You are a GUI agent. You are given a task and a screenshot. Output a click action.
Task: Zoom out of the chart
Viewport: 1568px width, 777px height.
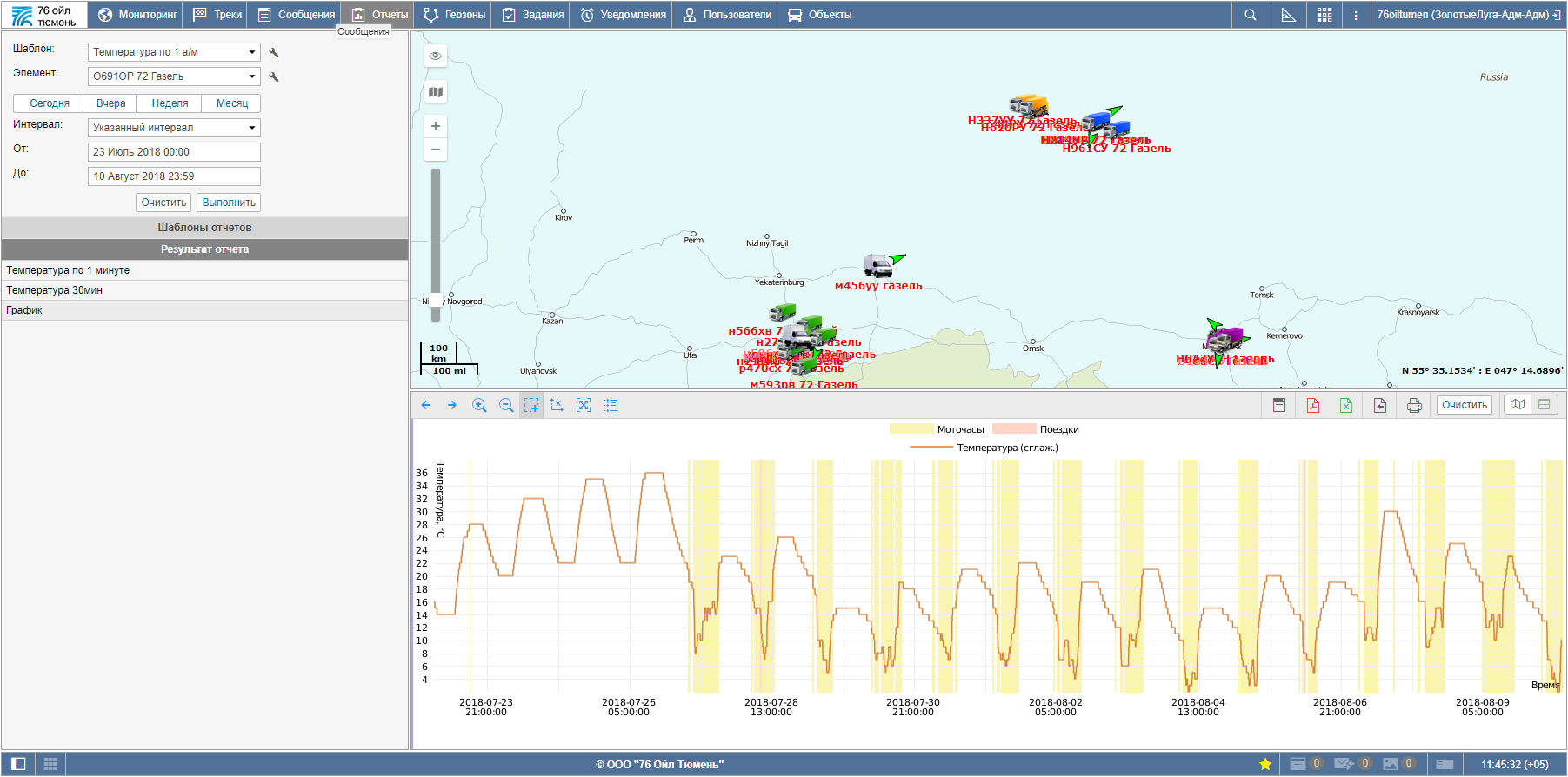click(x=506, y=405)
